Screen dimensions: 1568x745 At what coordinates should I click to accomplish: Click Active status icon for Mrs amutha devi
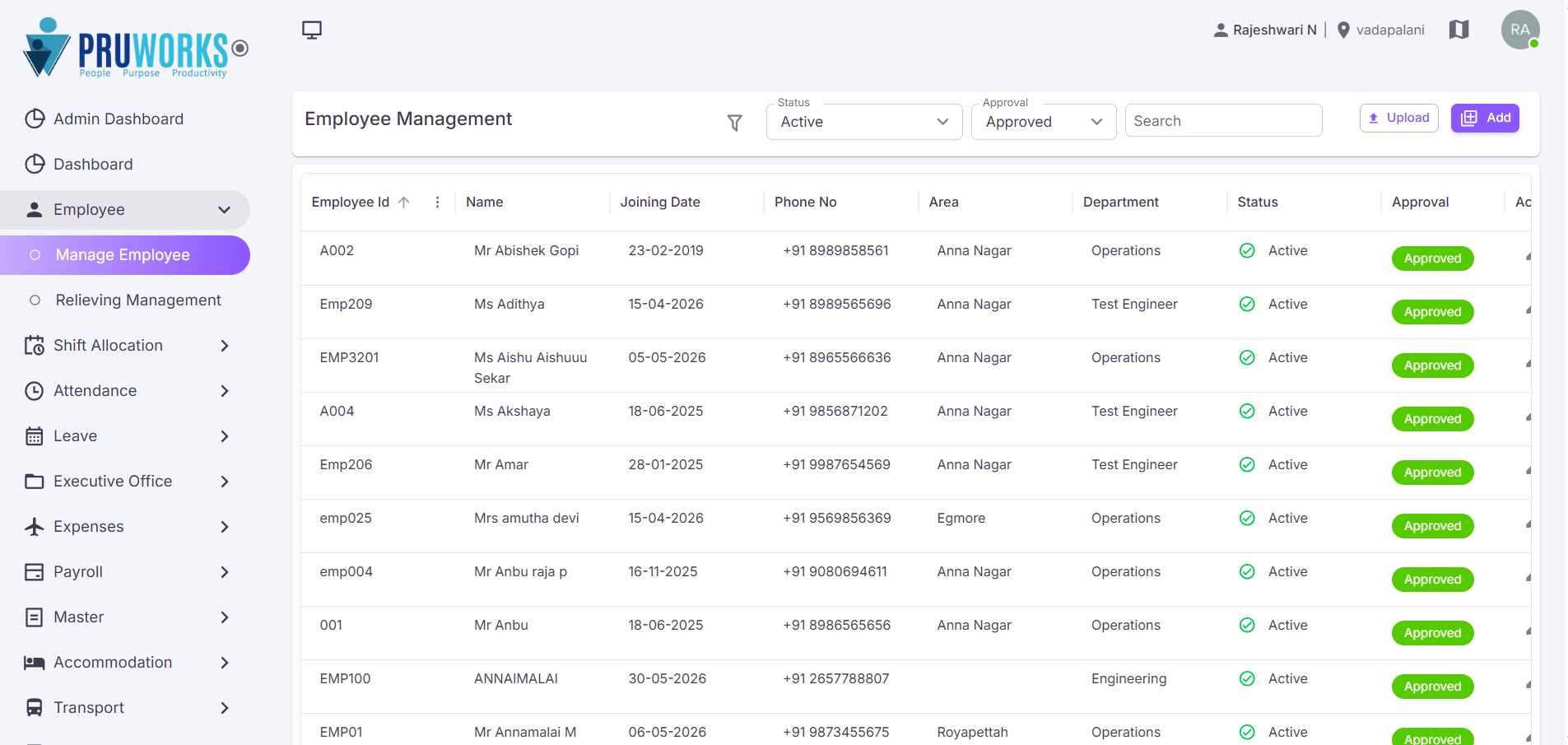[1247, 518]
